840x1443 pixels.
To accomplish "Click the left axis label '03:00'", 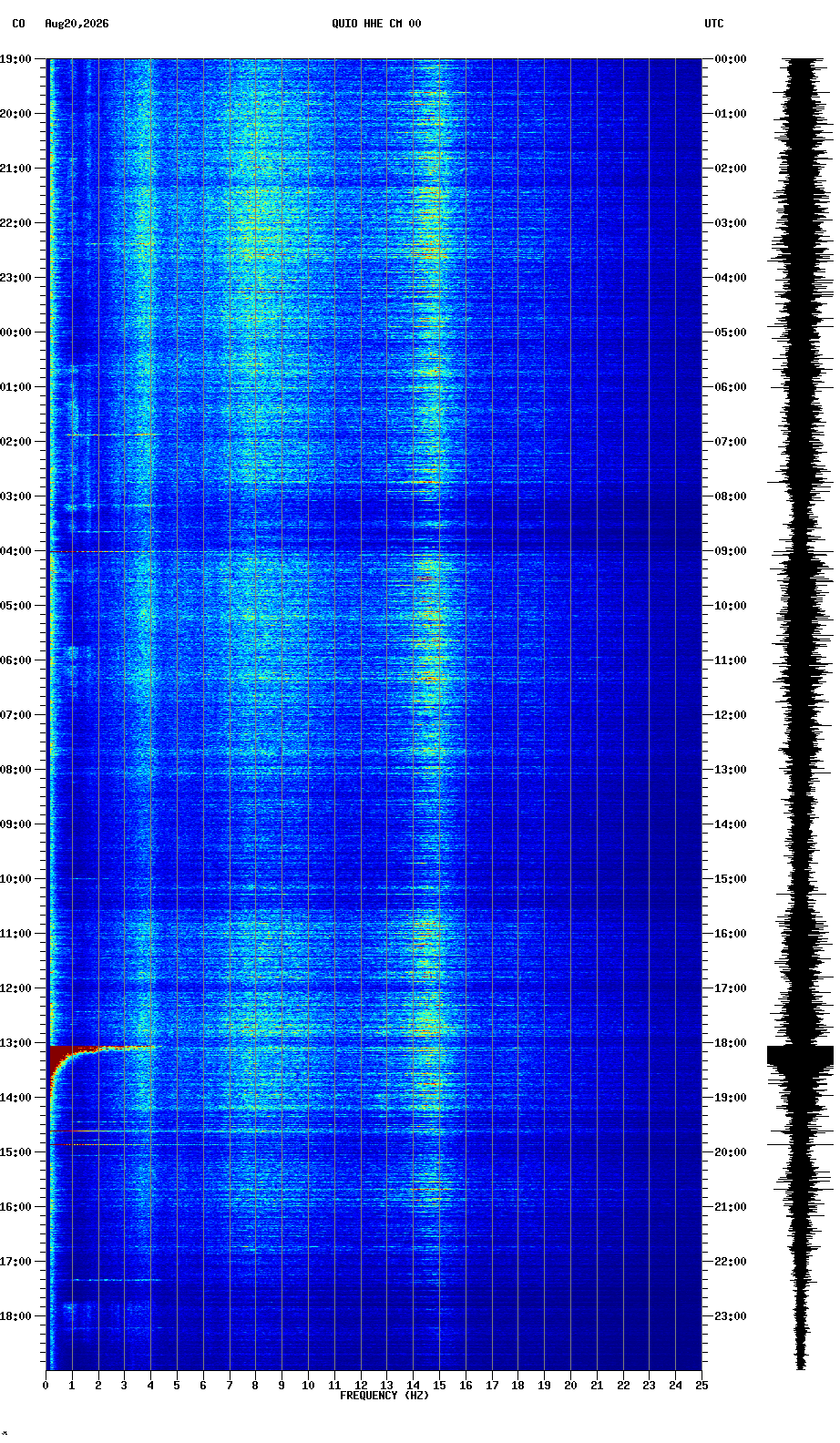I will (15, 496).
